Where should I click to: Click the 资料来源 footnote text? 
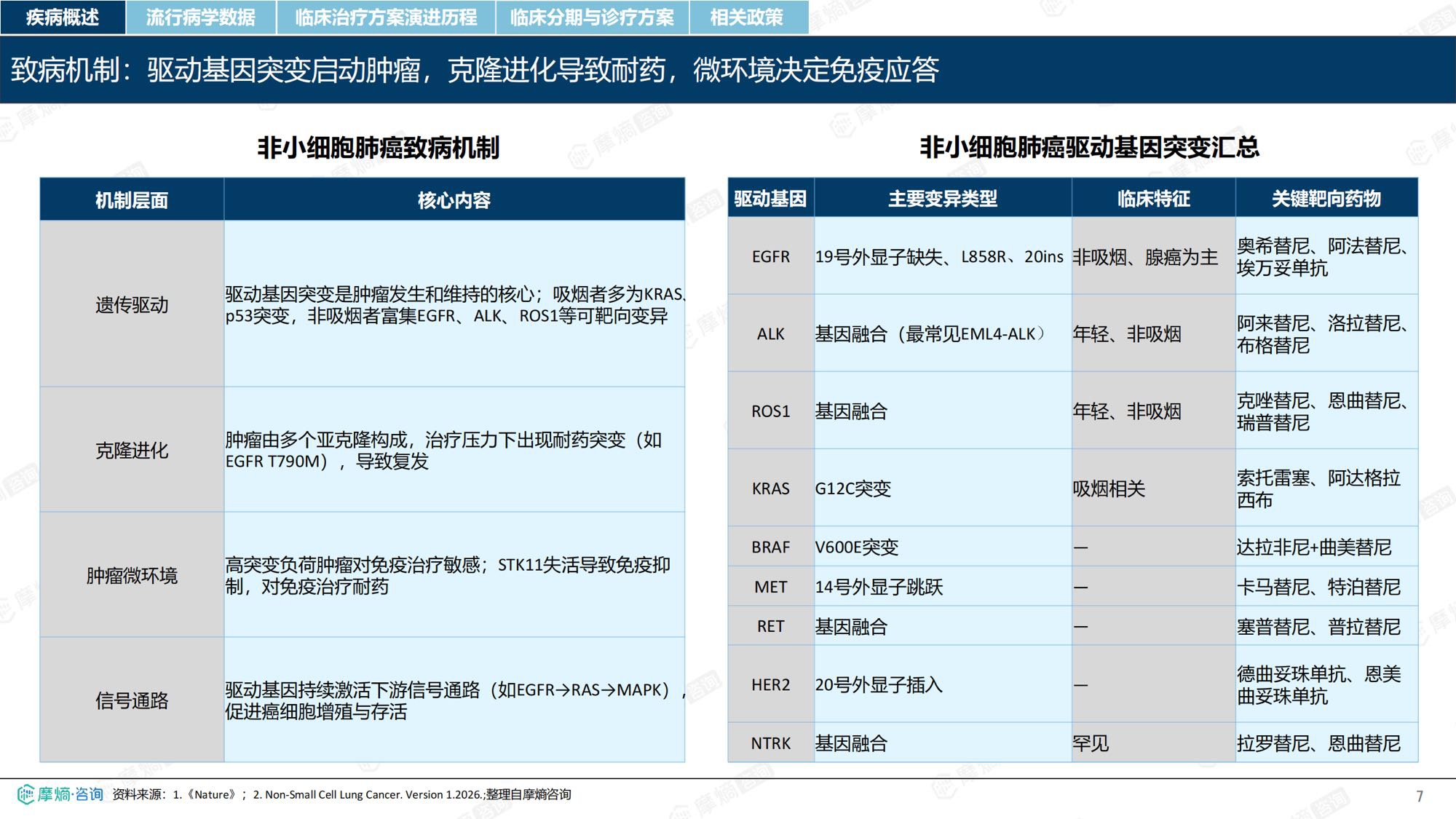(342, 794)
